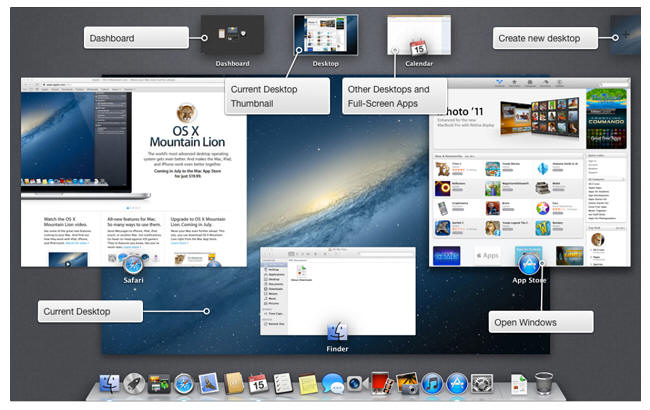650x410 pixels.
Task: Click the 'Dashboard' label under the dark thumbnail
Action: pyautogui.click(x=232, y=63)
